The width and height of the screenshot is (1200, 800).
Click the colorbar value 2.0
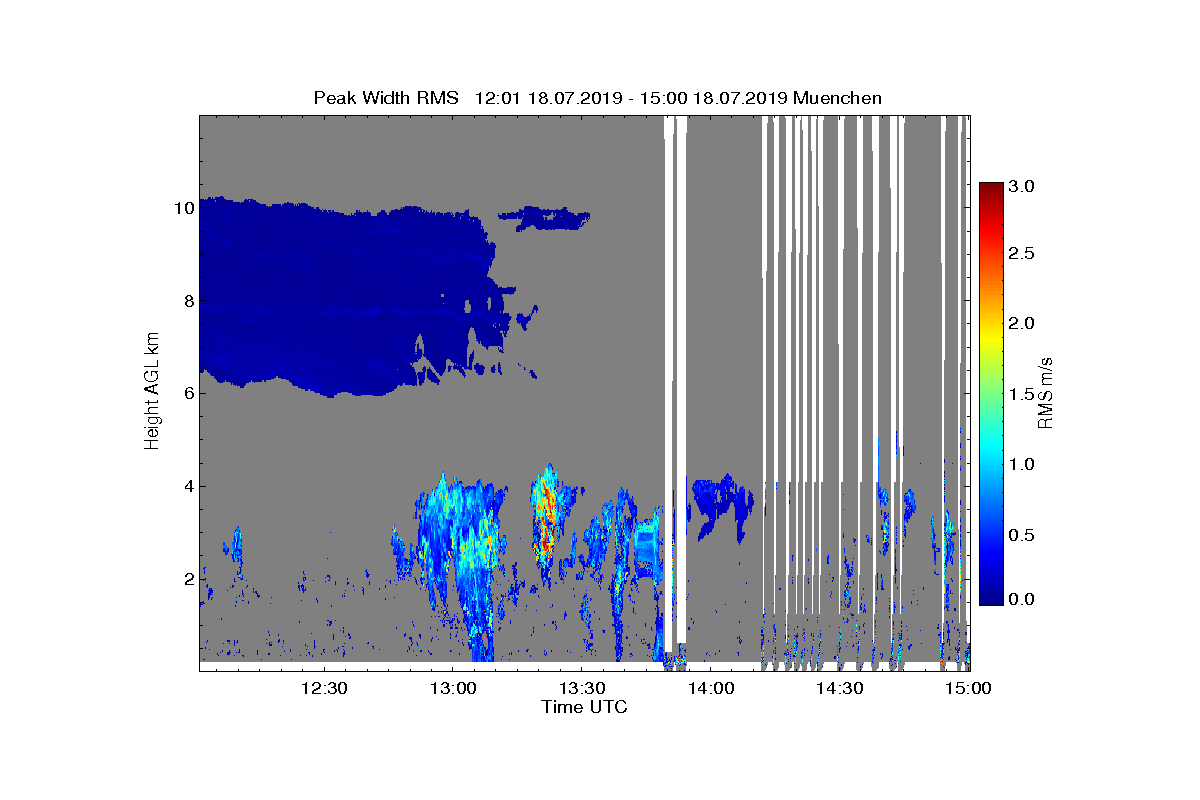click(x=1023, y=324)
